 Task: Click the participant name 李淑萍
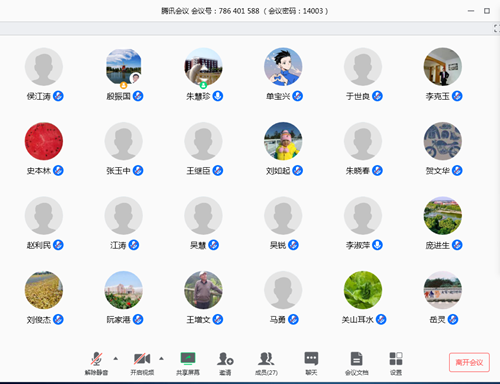point(358,245)
